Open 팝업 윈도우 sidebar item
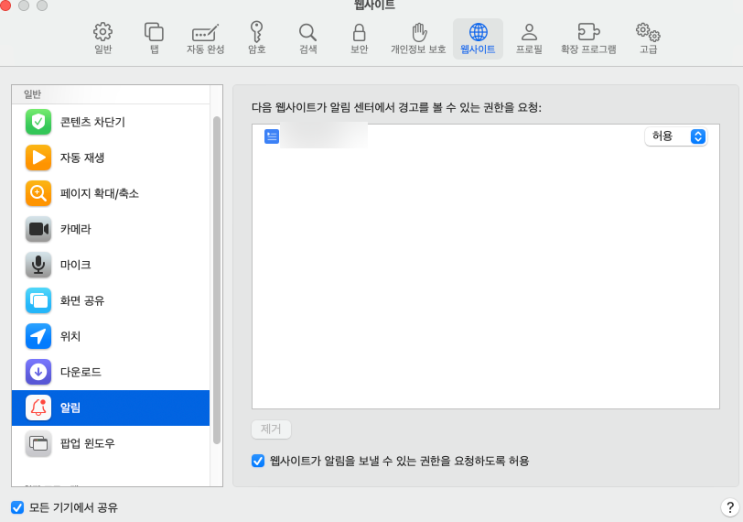This screenshot has width=743, height=522. coord(111,443)
